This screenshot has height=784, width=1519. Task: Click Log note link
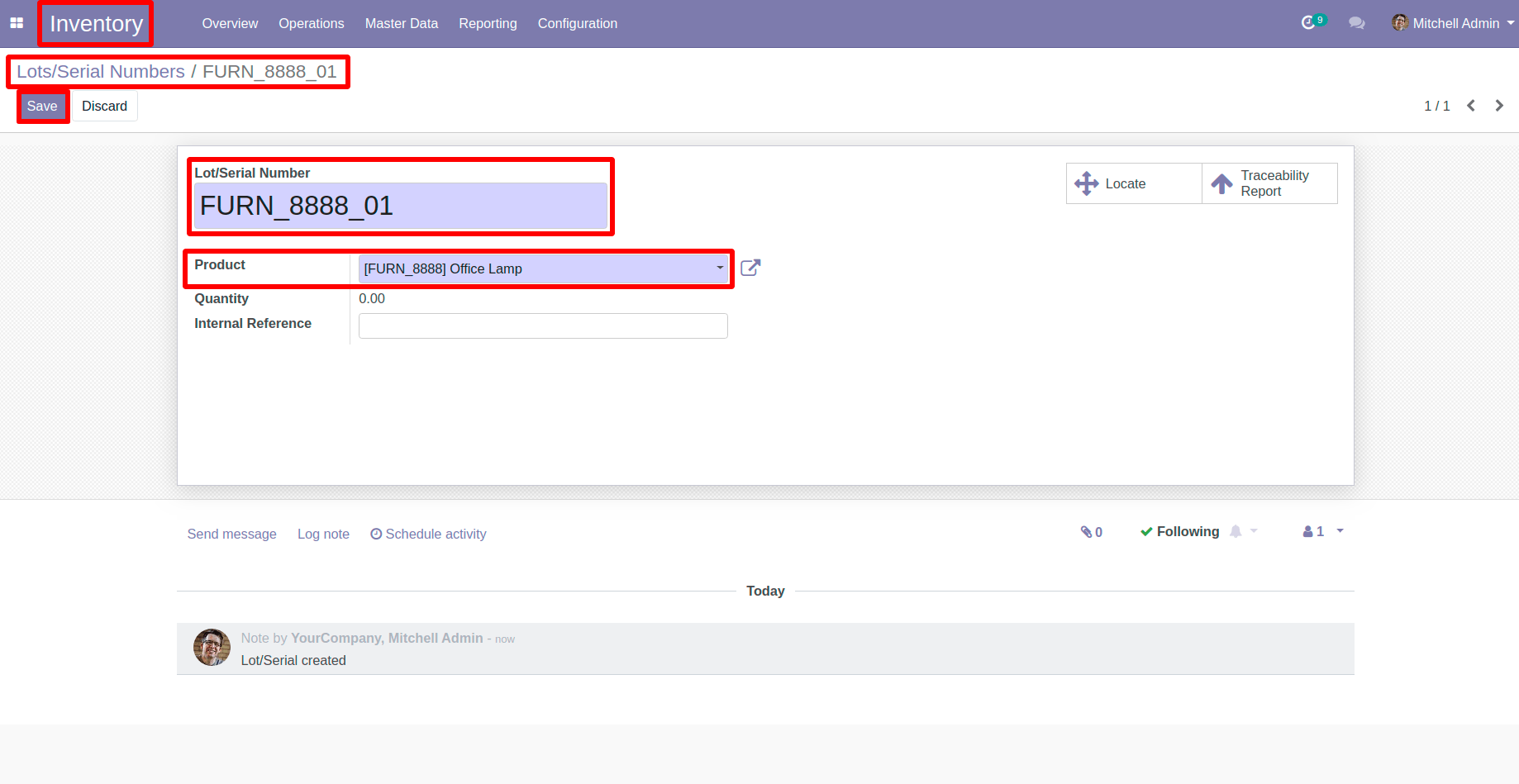pyautogui.click(x=323, y=534)
